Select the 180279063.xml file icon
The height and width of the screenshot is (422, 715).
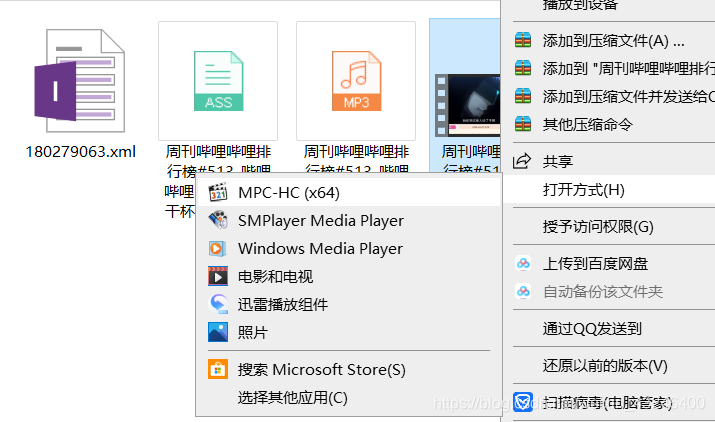pos(80,81)
